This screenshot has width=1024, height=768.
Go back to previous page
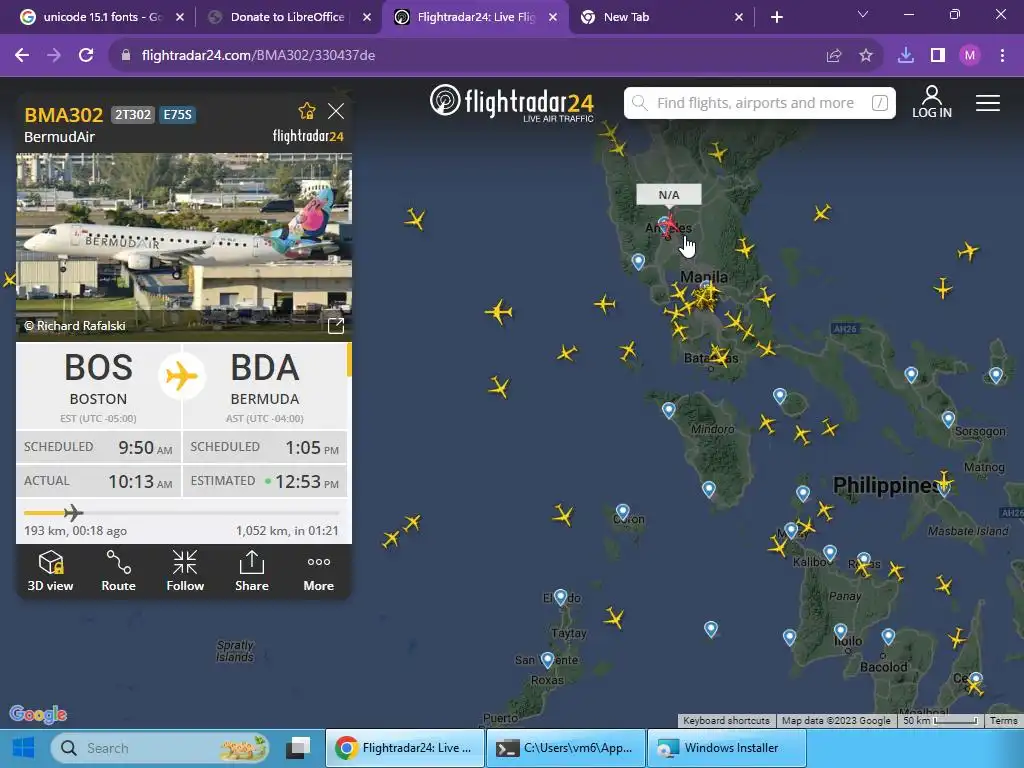(22, 56)
